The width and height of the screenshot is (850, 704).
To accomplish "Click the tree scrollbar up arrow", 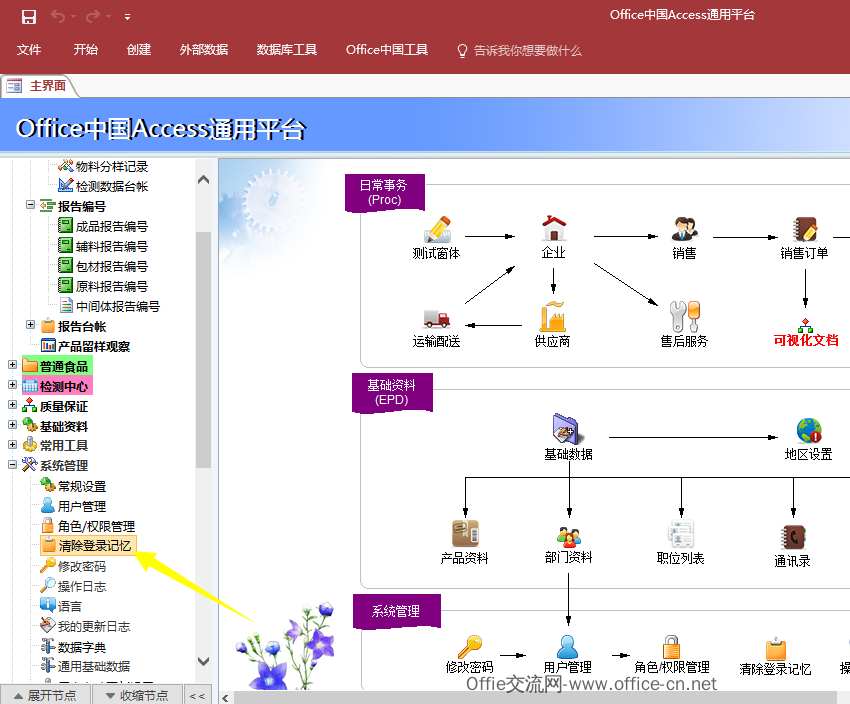I will pyautogui.click(x=203, y=179).
